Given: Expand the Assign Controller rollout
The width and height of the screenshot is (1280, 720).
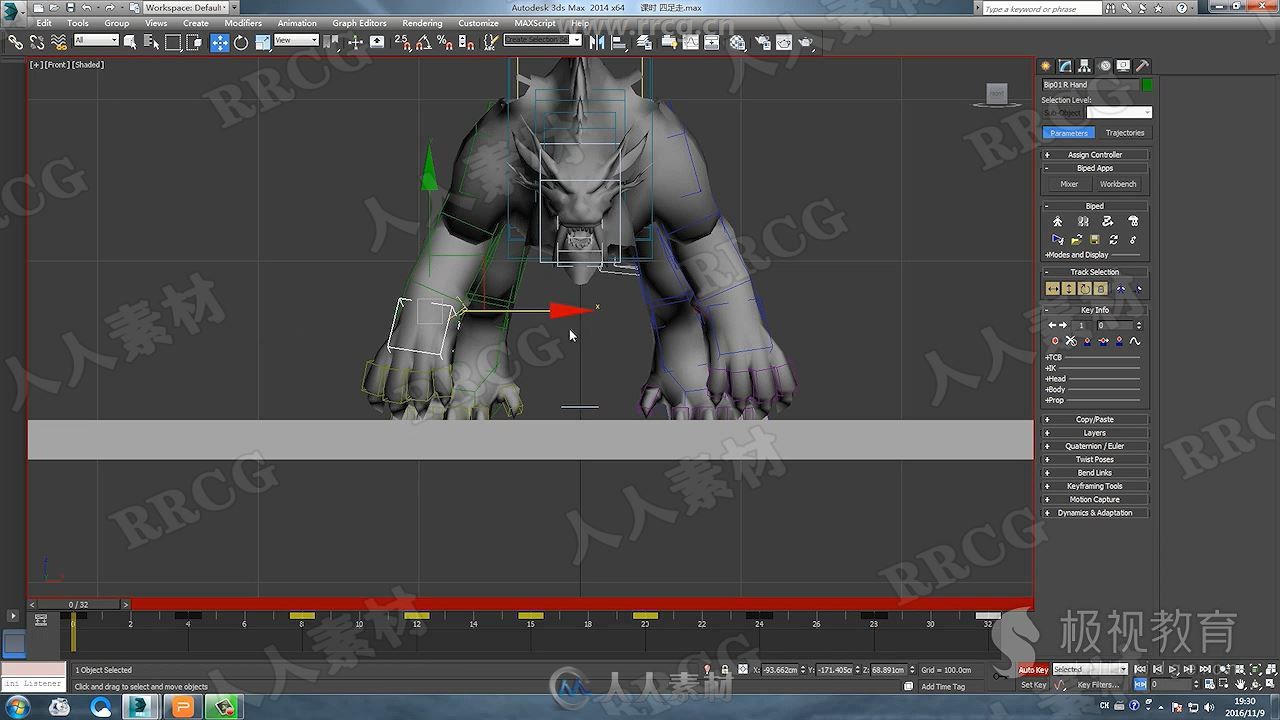Looking at the screenshot, I should click(1095, 155).
